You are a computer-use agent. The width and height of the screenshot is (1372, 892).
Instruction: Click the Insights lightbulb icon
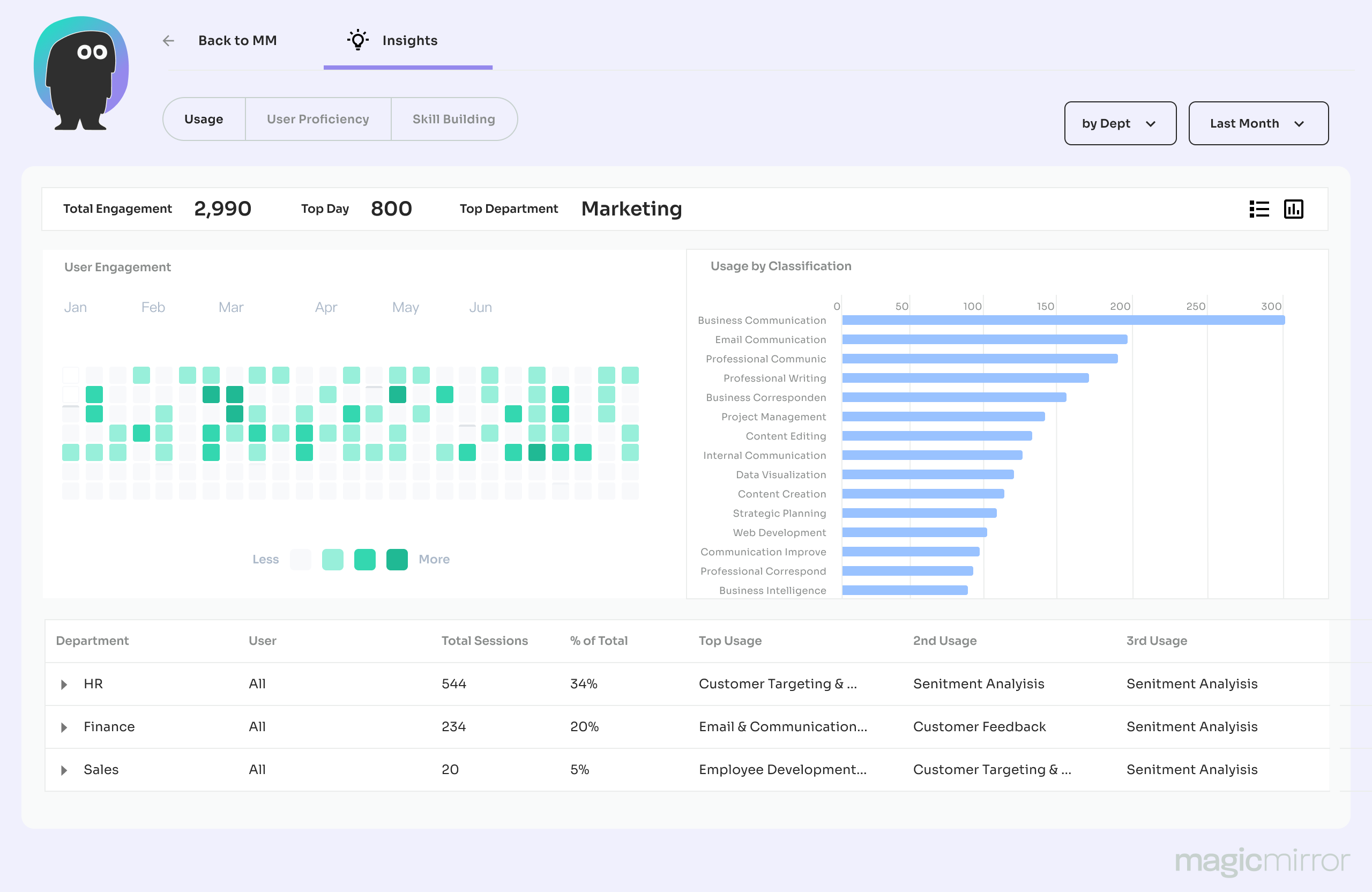click(357, 40)
